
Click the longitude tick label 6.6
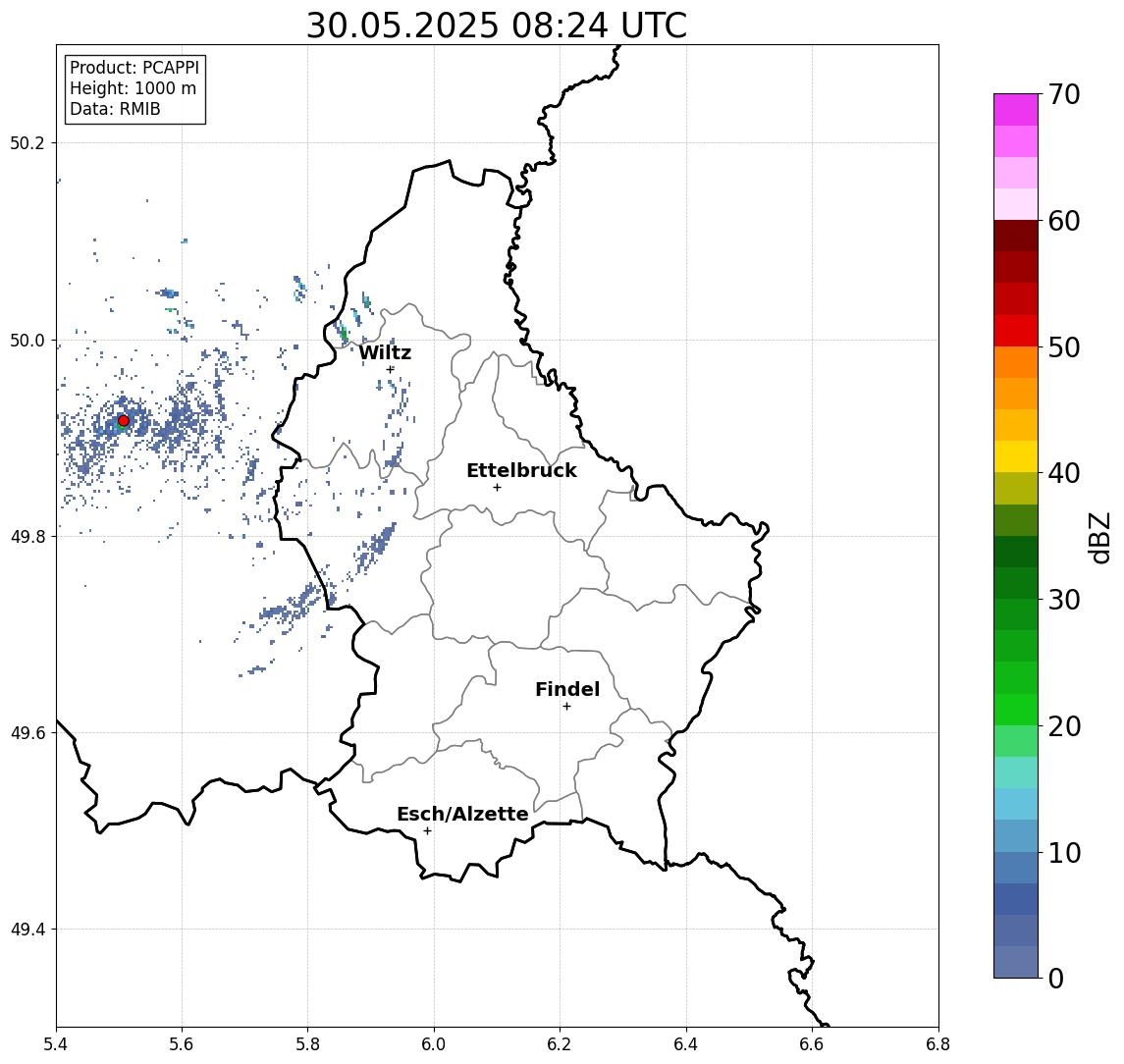click(812, 1044)
